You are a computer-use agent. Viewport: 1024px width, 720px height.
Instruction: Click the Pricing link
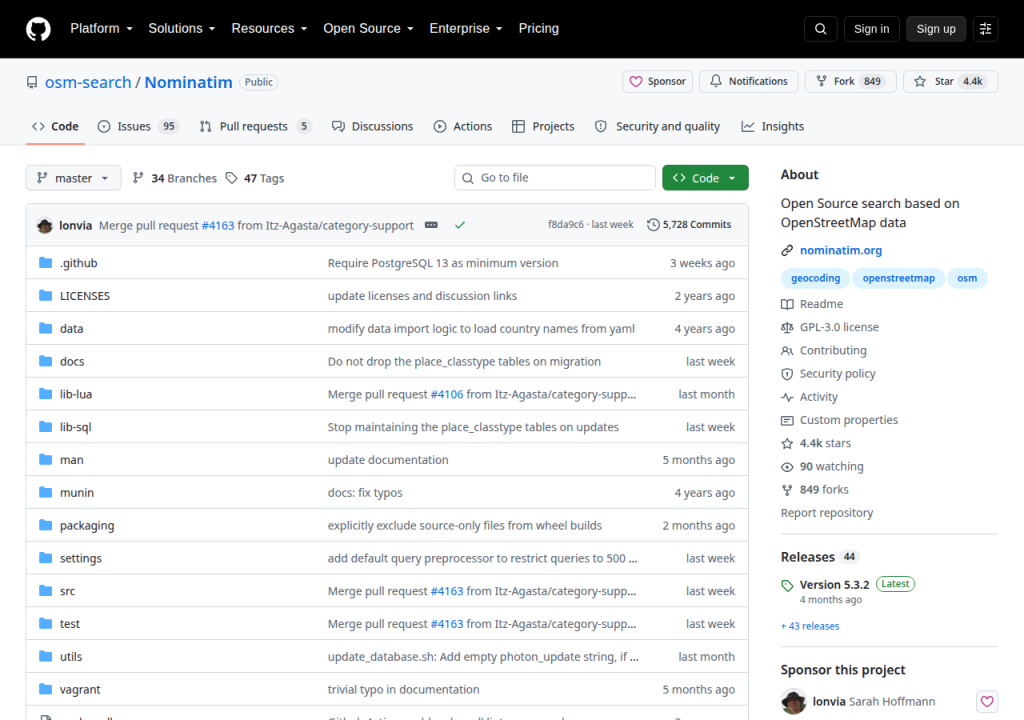click(x=539, y=28)
